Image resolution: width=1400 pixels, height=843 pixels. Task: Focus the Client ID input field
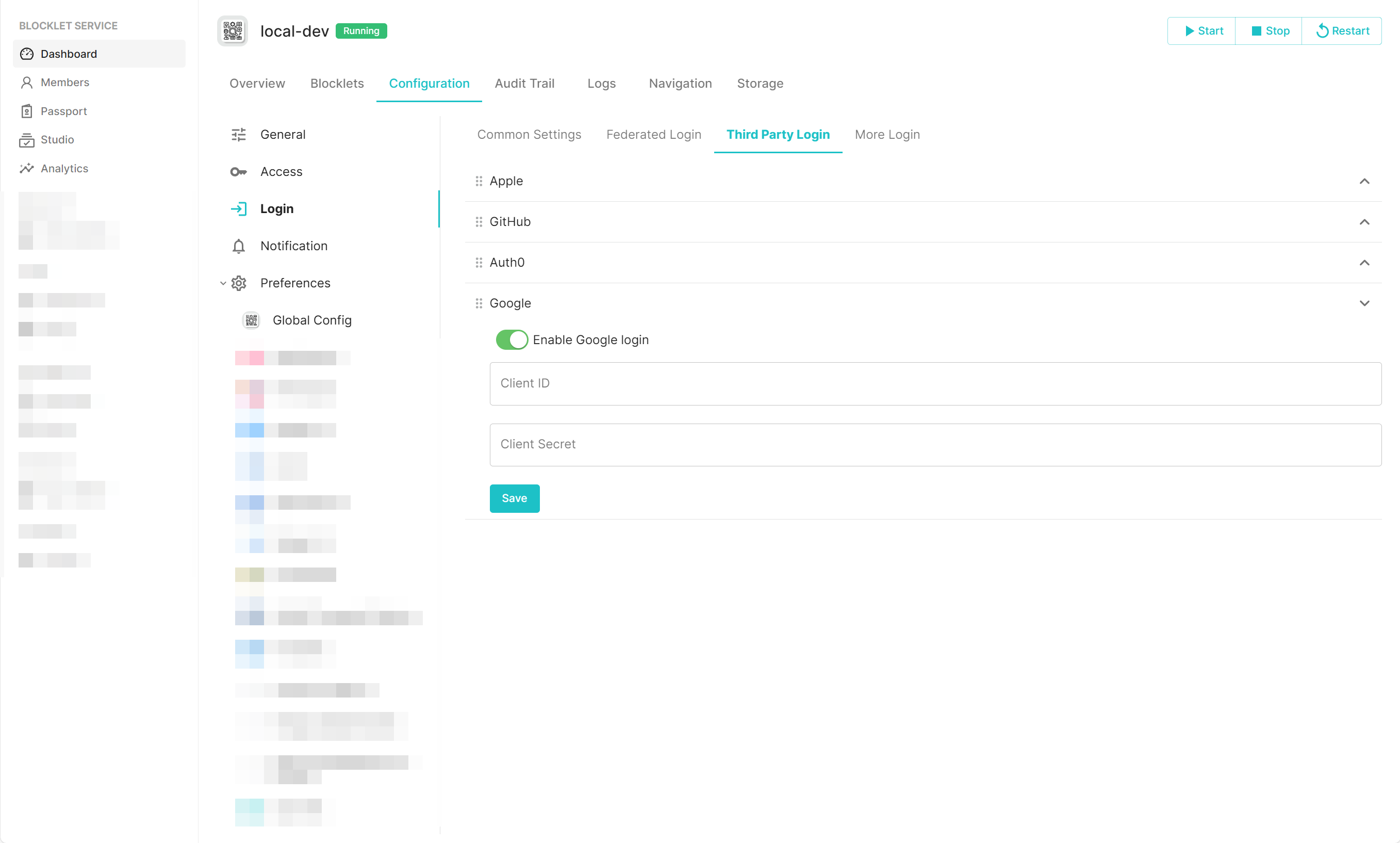point(935,383)
